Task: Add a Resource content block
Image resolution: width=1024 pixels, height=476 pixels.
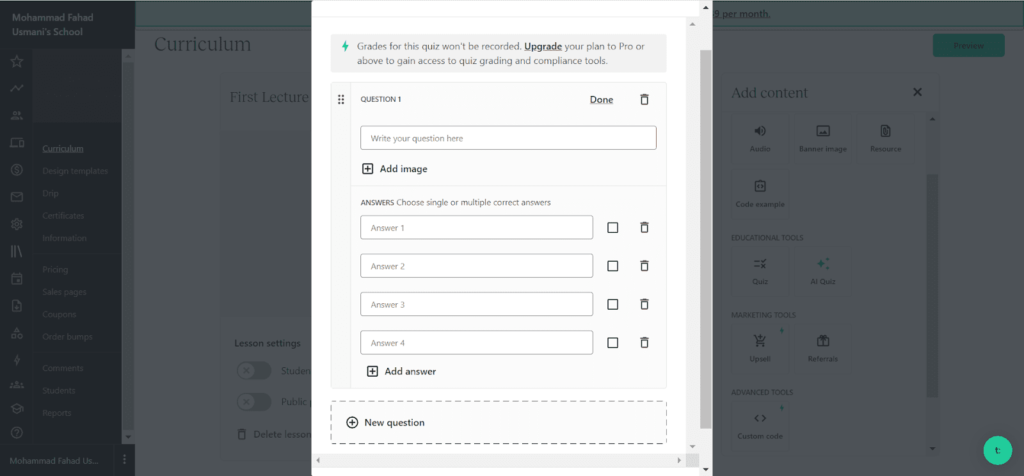Action: (x=886, y=138)
